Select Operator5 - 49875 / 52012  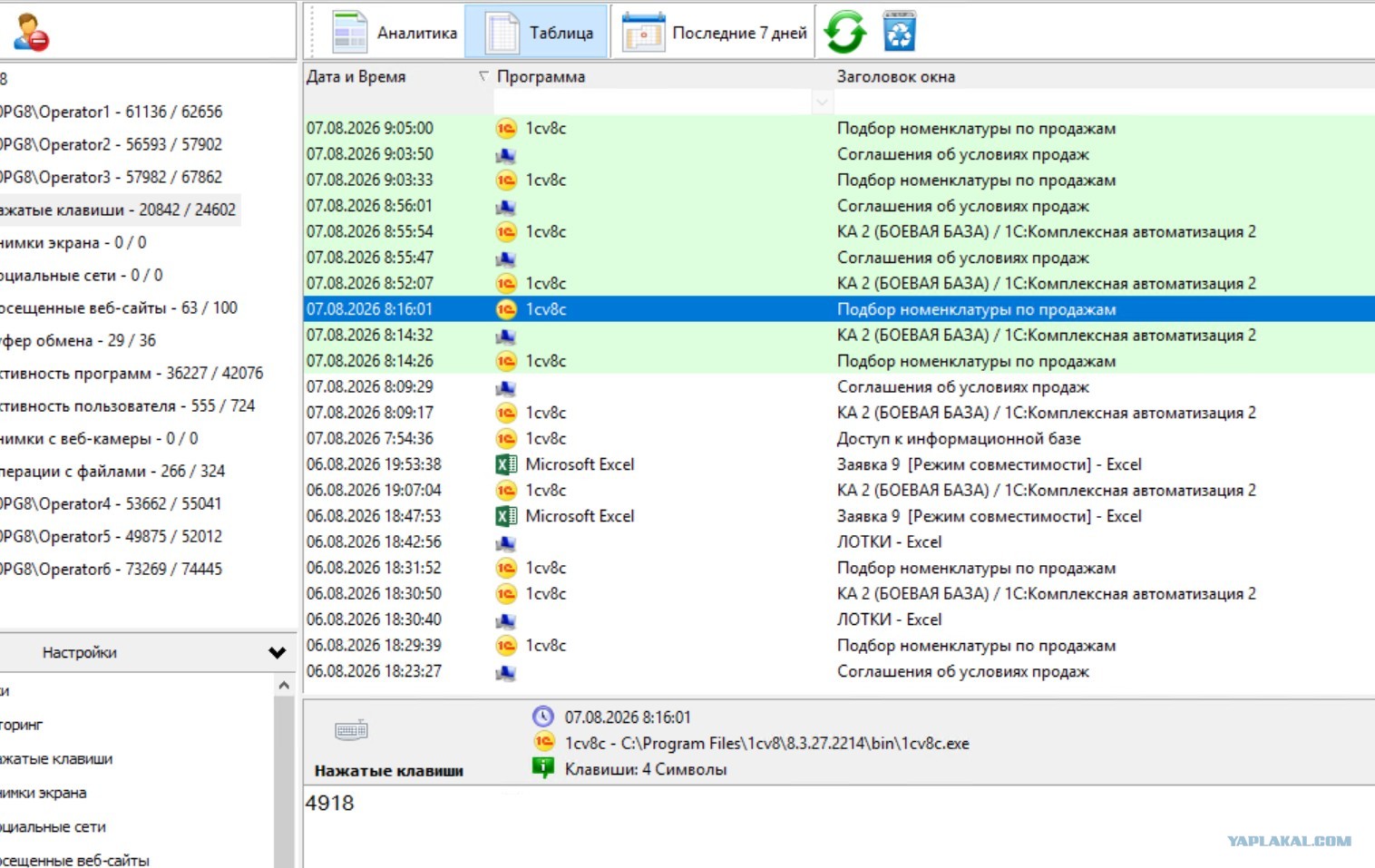111,536
